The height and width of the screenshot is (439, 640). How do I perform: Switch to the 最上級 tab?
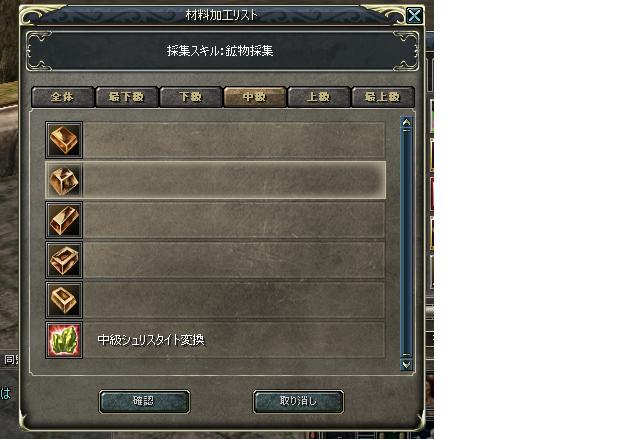383,97
